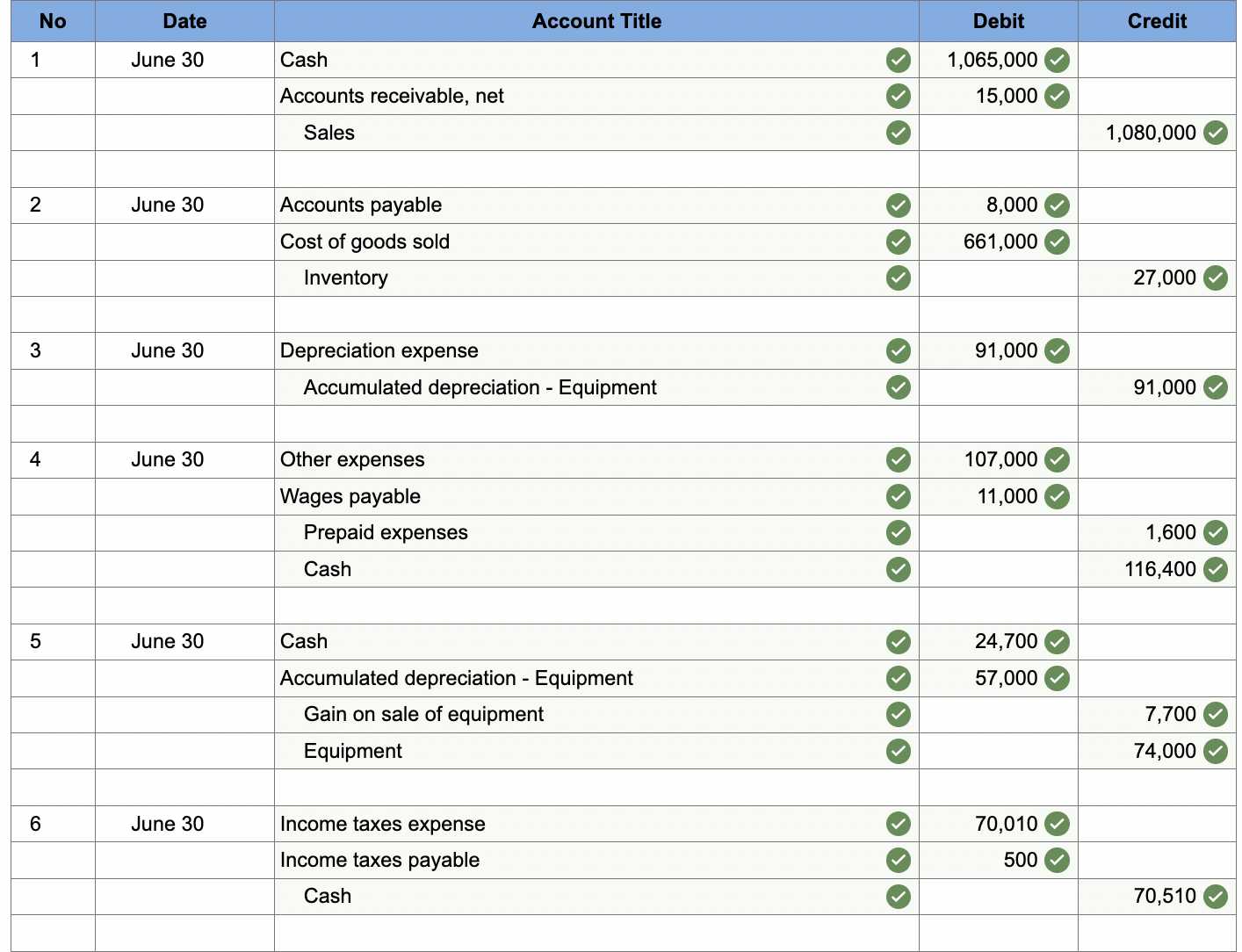Select the checkmark next to Wages payable account
The width and height of the screenshot is (1242, 952).
[898, 496]
